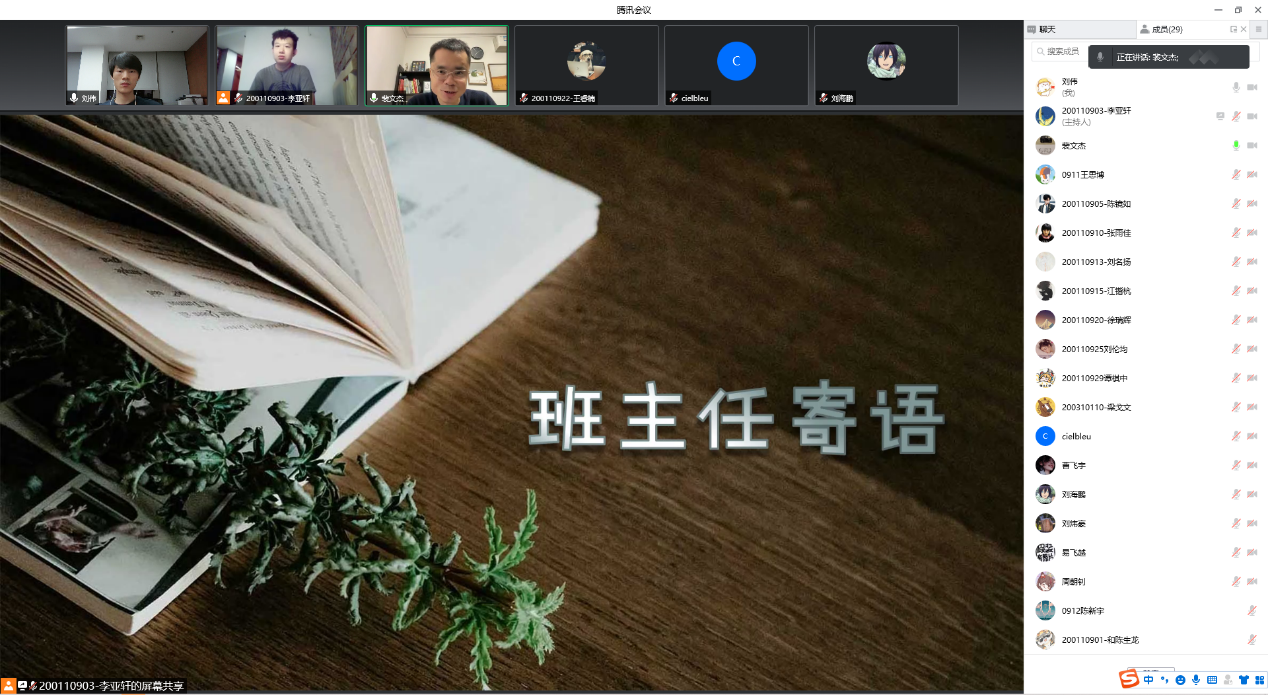Click Sogou soft keyboard icon
1268x695 pixels.
point(1212,680)
